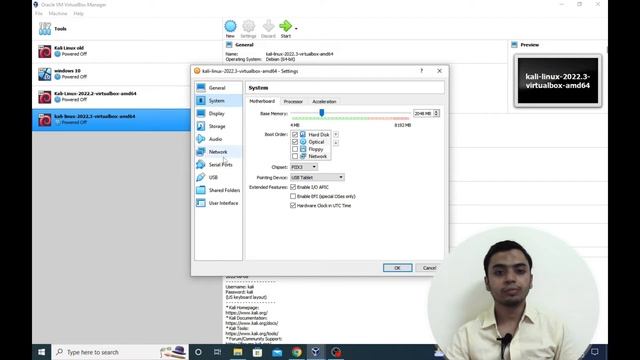The height and width of the screenshot is (360, 640).
Task: Open Microsoft Store taskbar icon
Action: [257, 352]
